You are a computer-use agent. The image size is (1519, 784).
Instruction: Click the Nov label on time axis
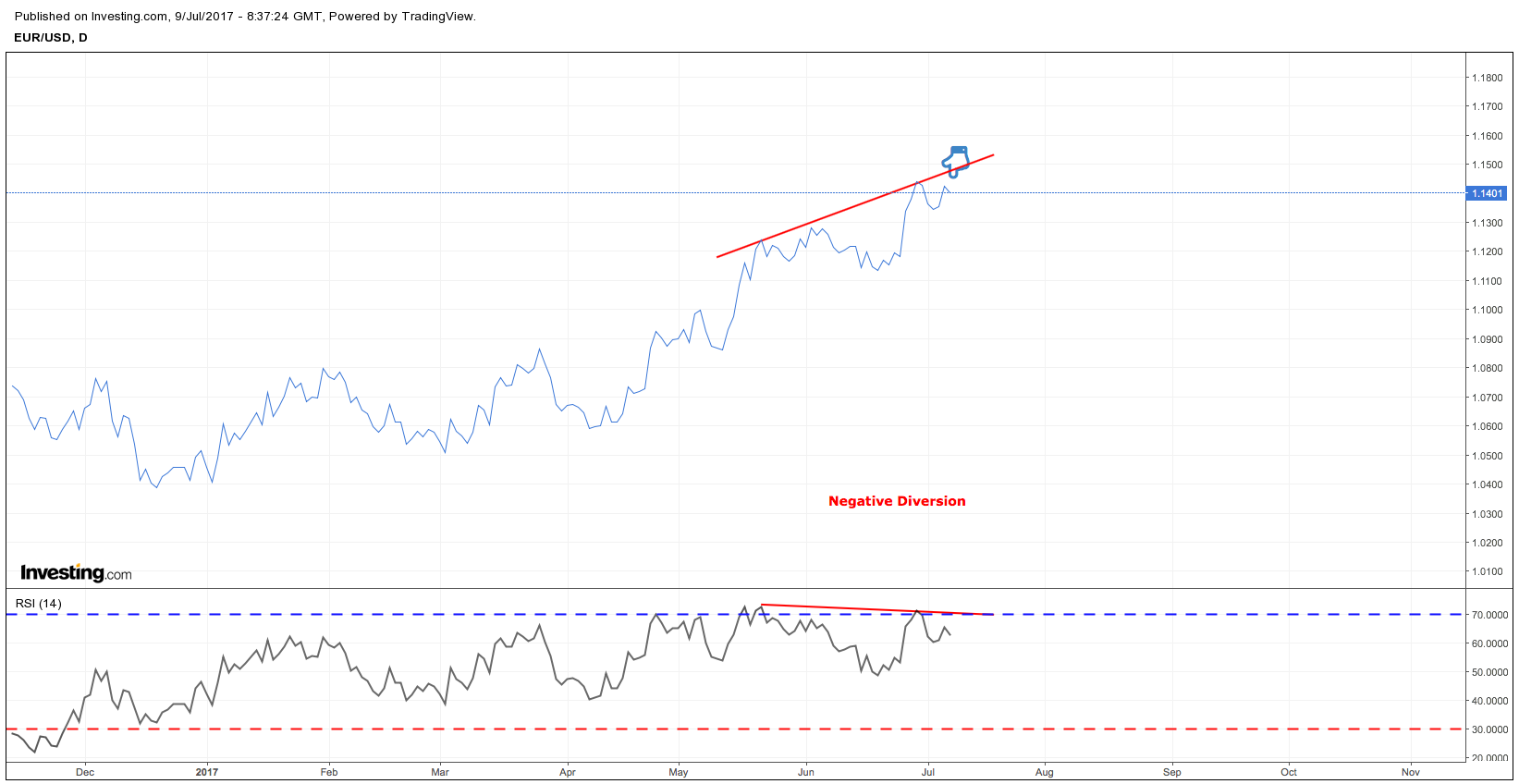point(1411,772)
